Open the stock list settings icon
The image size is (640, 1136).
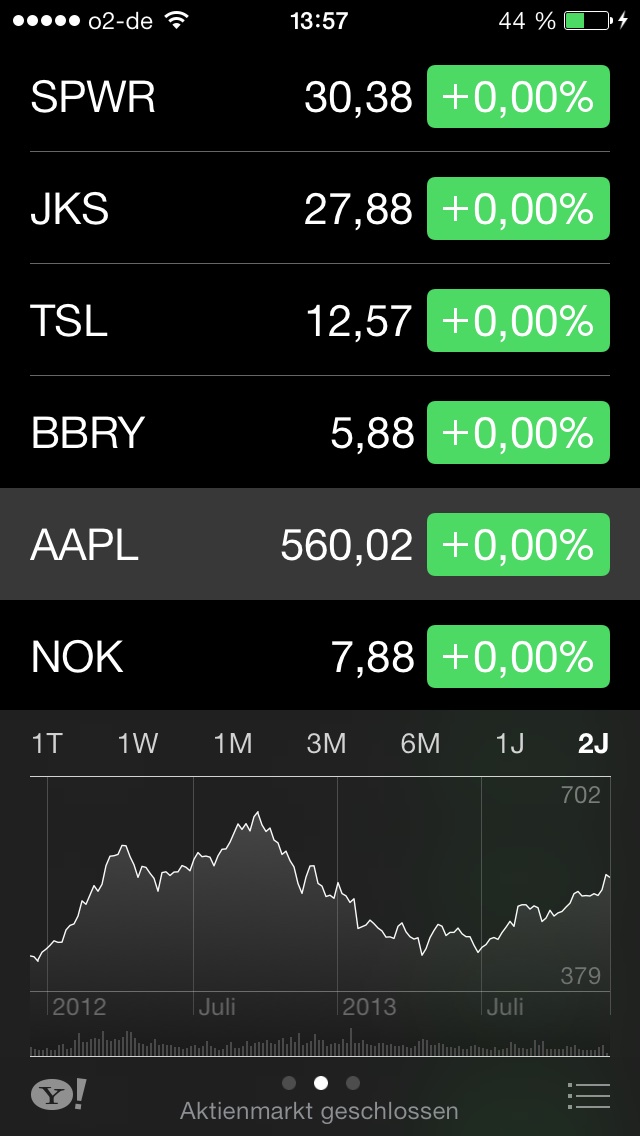tap(589, 1095)
